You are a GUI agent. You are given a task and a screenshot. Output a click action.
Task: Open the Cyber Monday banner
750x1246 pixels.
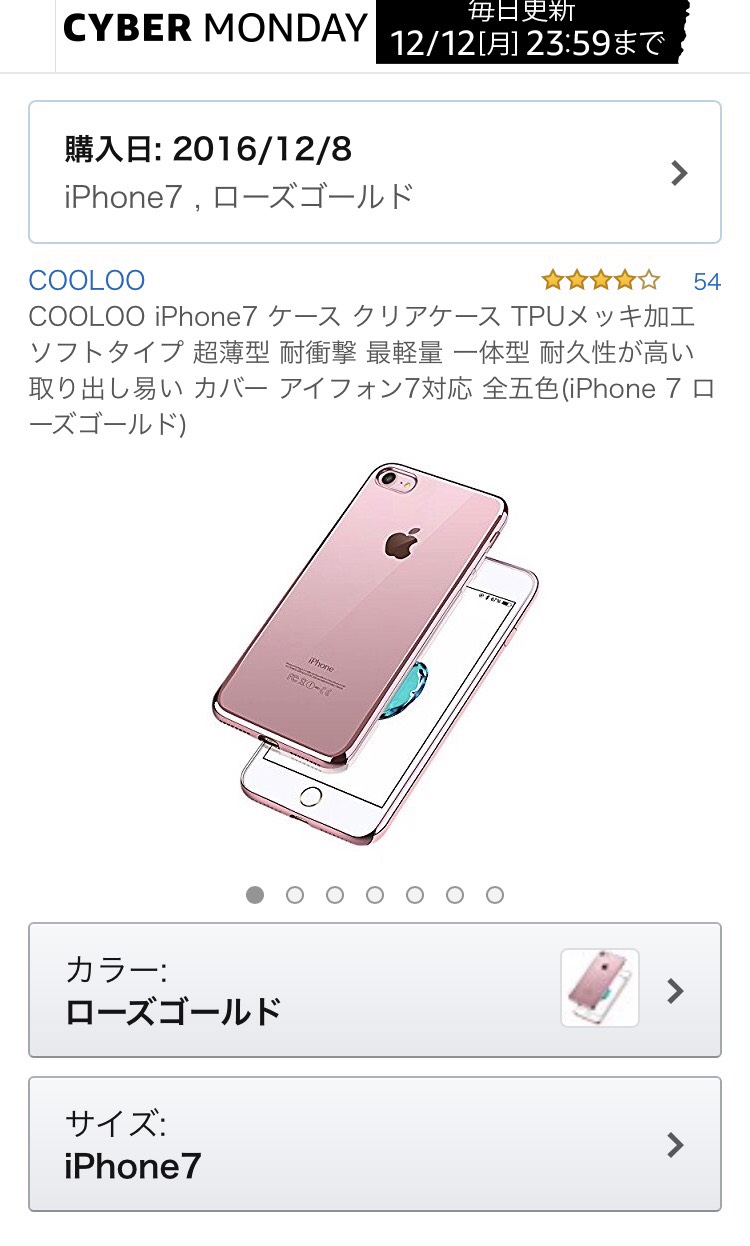374,34
